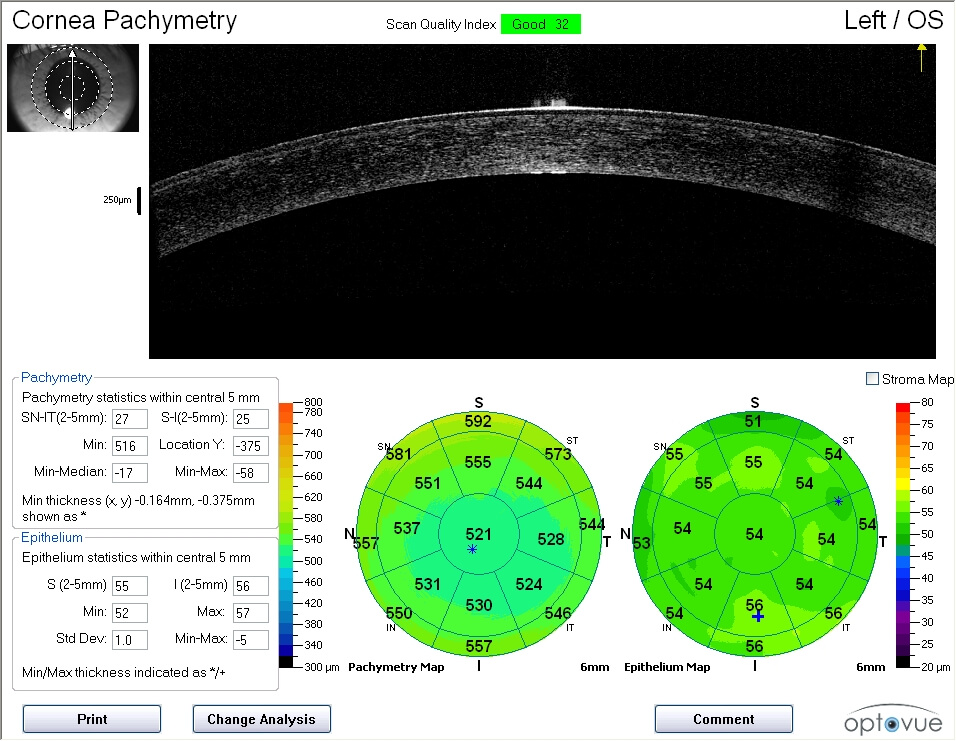Screen dimensions: 956x741
Task: Select epithelium S (2-5mm) field
Action: click(x=130, y=586)
